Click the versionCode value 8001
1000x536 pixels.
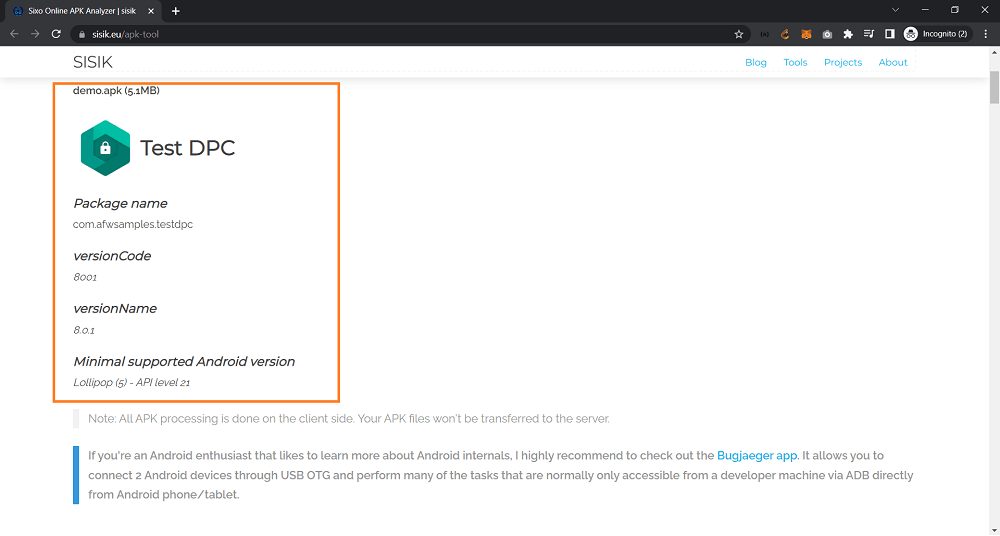point(85,278)
